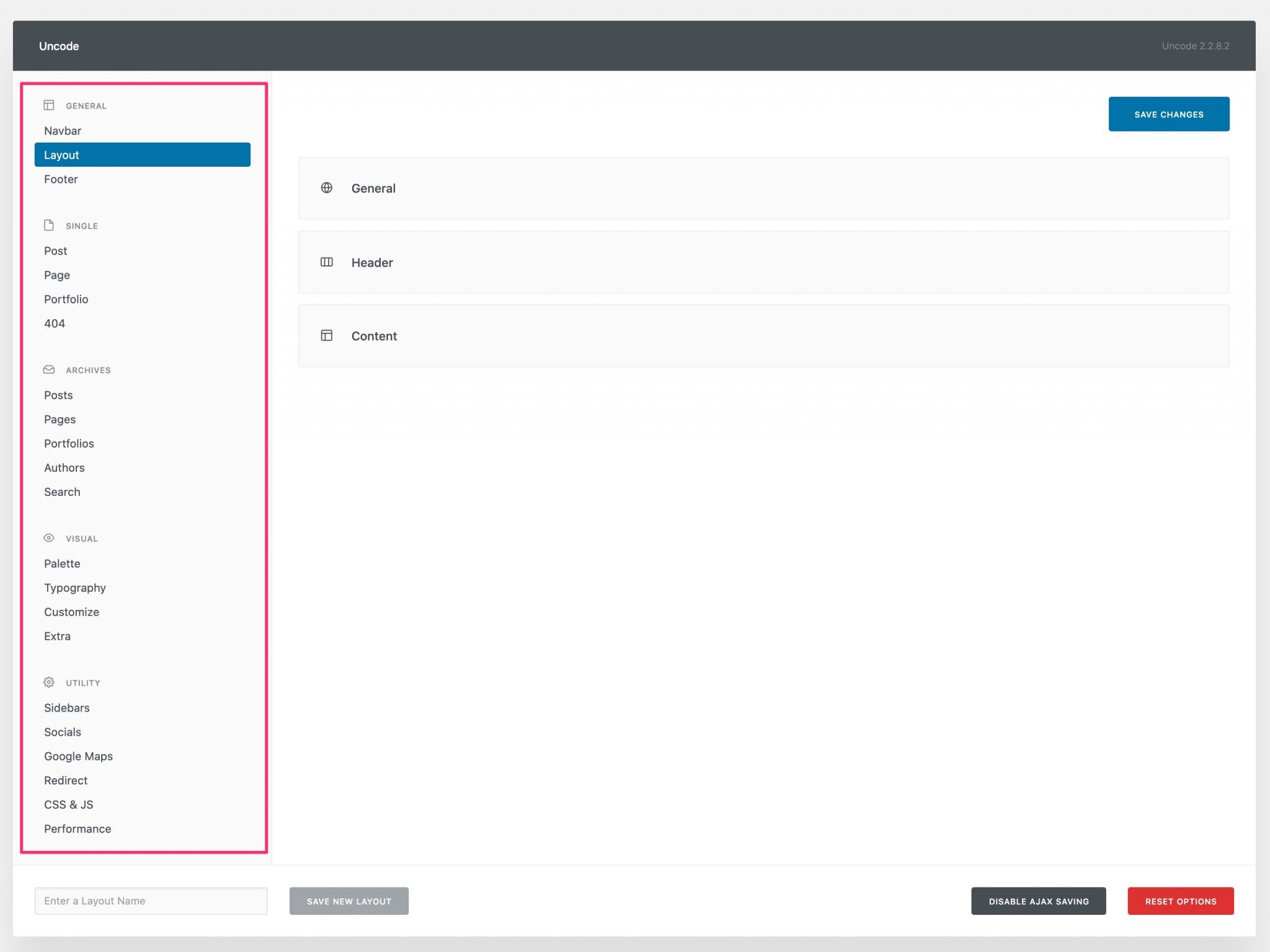The height and width of the screenshot is (952, 1270).
Task: Click the gear icon beside UTILITY heading
Action: click(49, 682)
